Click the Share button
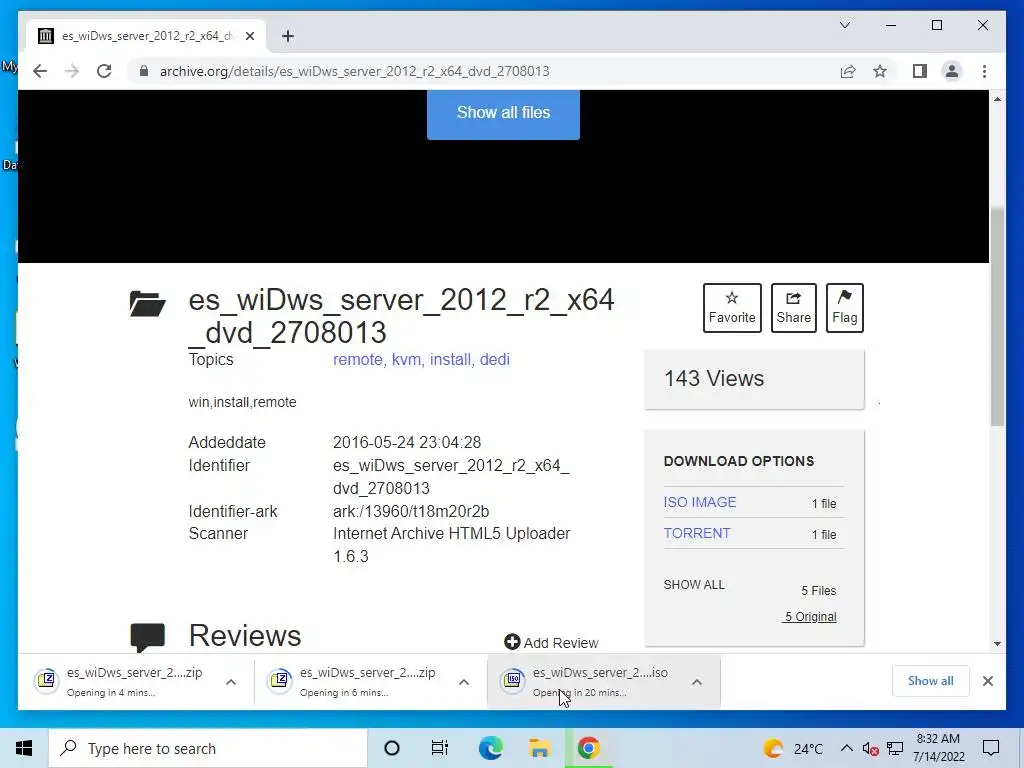 pyautogui.click(x=793, y=308)
